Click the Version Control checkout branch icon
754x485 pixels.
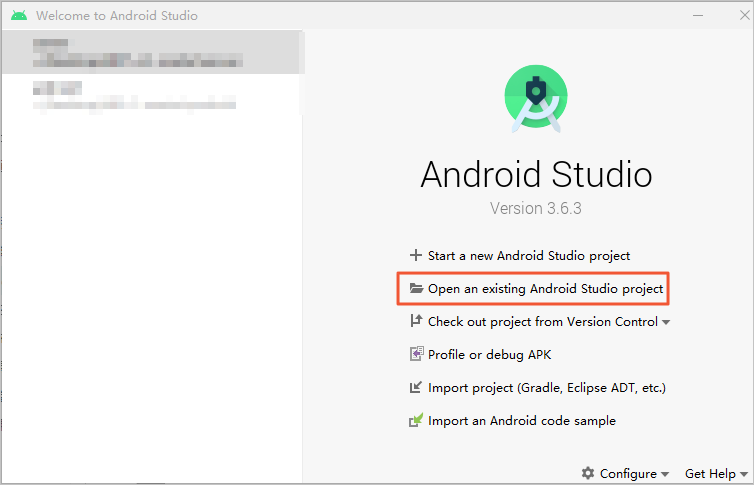pyautogui.click(x=416, y=321)
